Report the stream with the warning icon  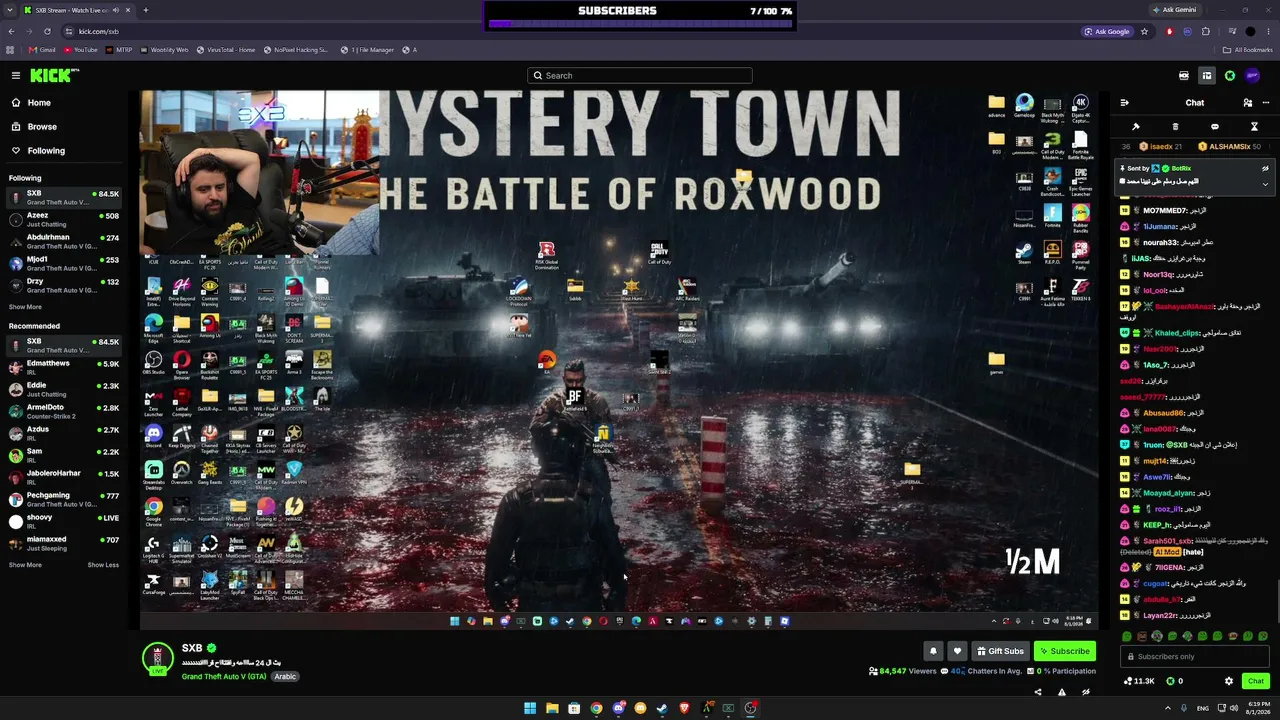pos(1061,692)
